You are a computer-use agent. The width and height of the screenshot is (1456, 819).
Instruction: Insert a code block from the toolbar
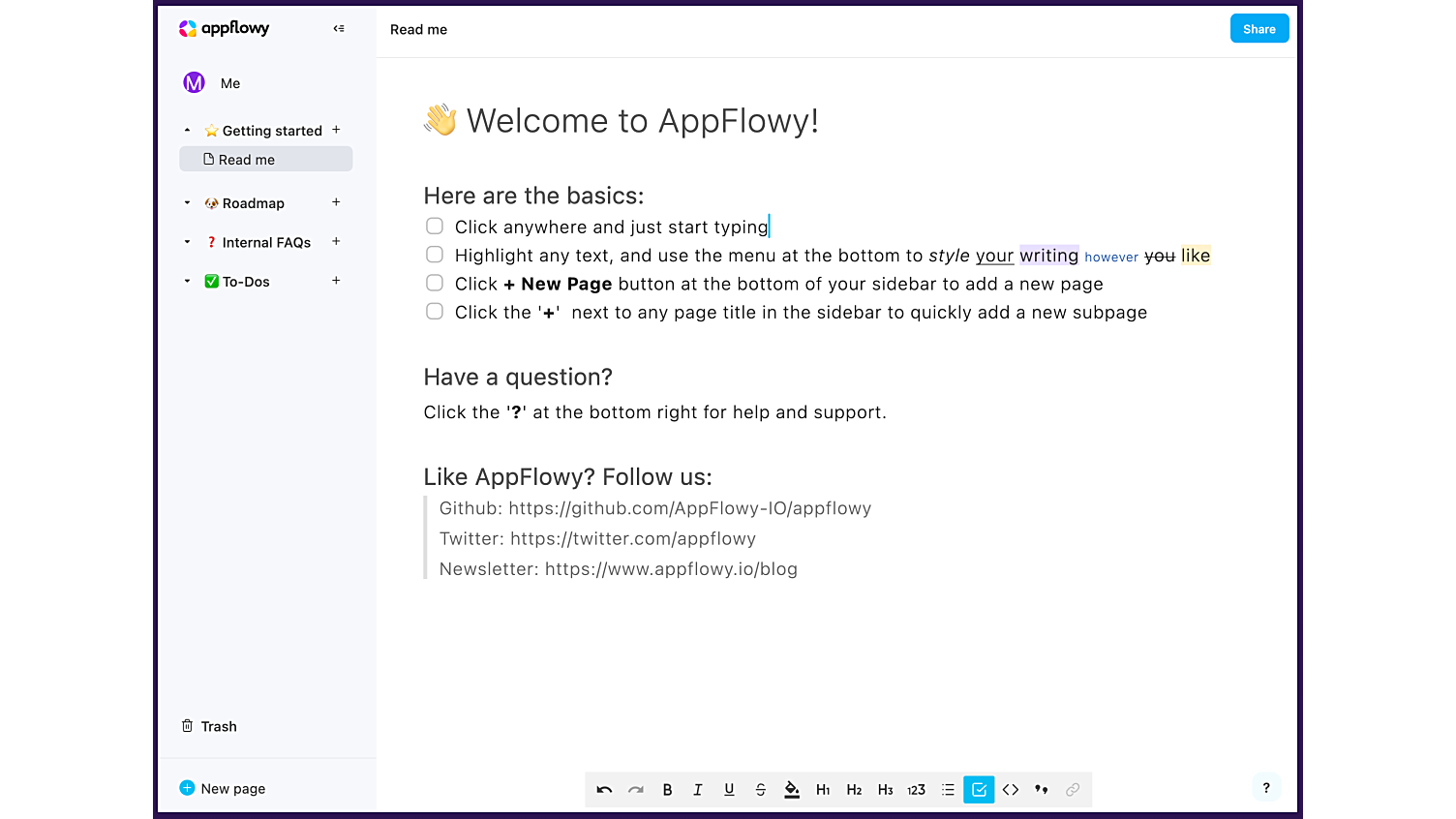pyautogui.click(x=1010, y=789)
